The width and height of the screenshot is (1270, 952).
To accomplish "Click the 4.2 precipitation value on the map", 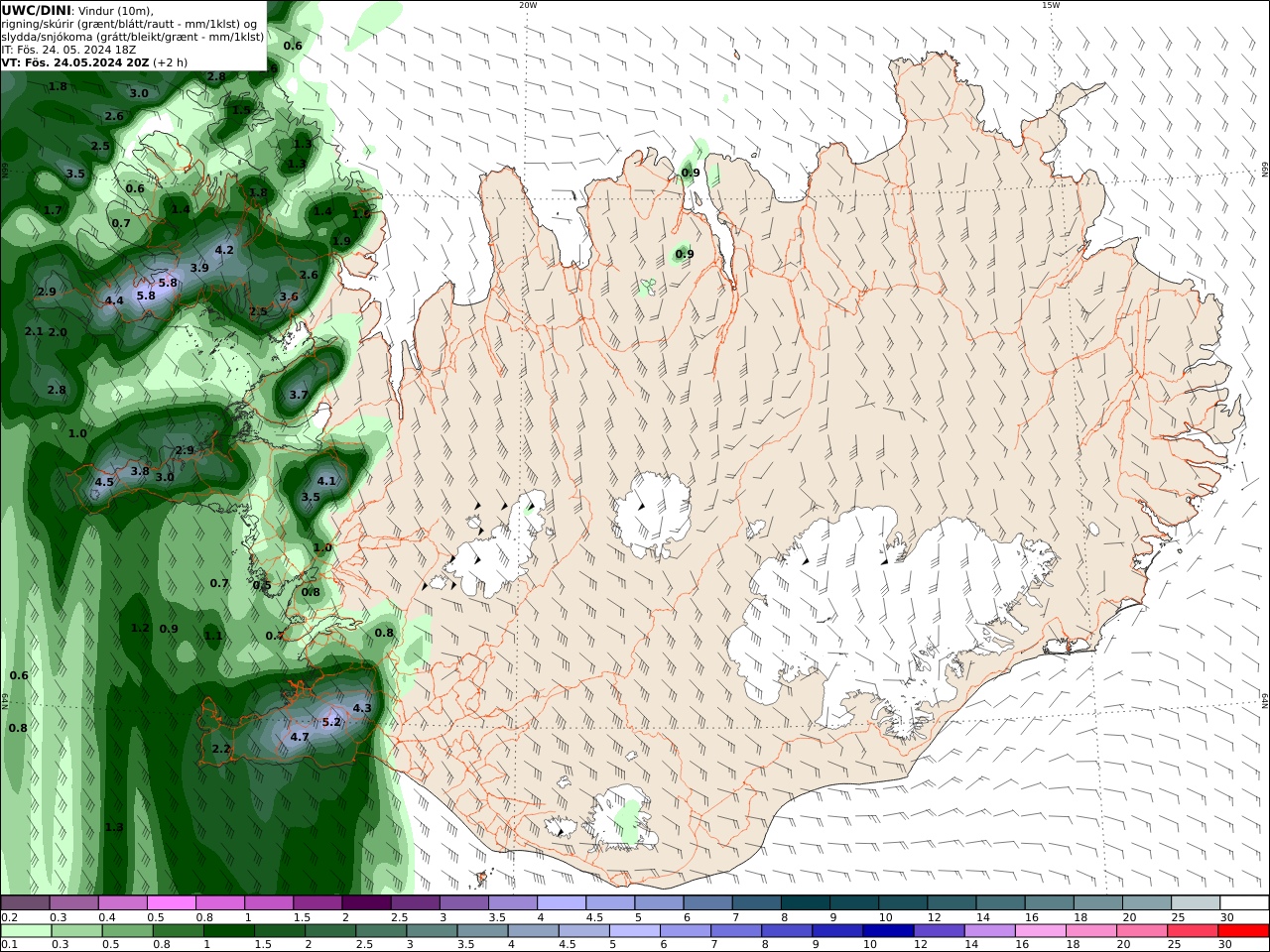I will click(x=223, y=250).
